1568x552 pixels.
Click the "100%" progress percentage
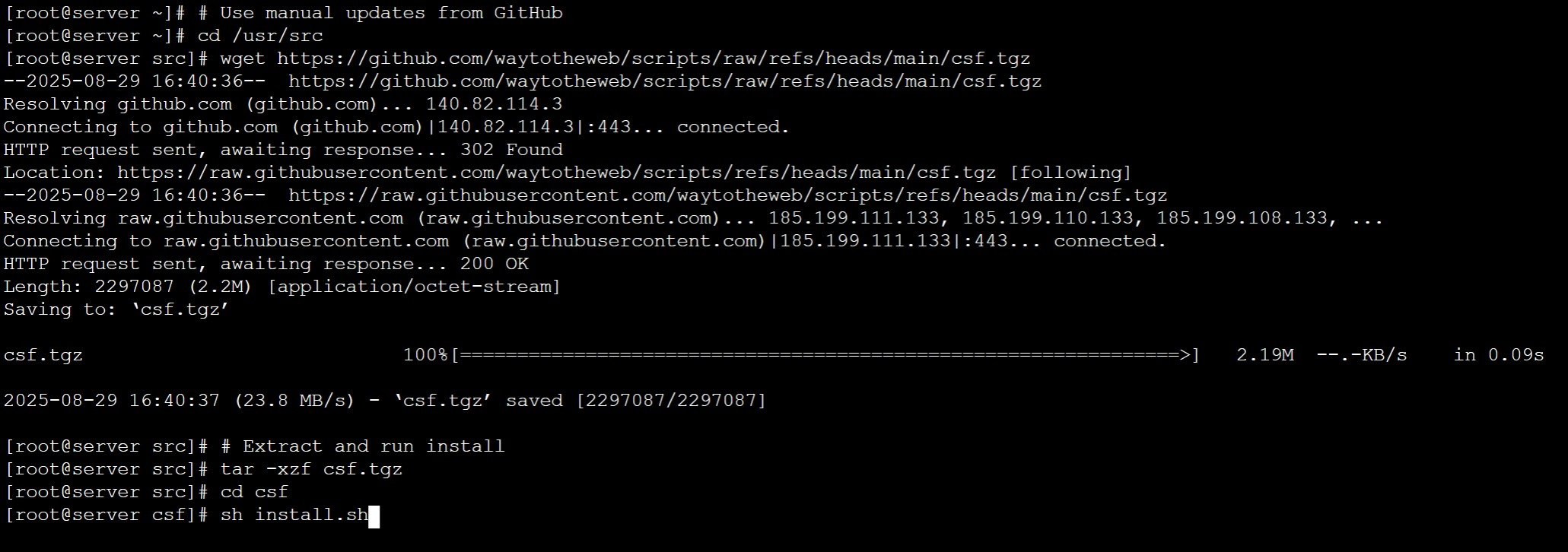point(425,355)
